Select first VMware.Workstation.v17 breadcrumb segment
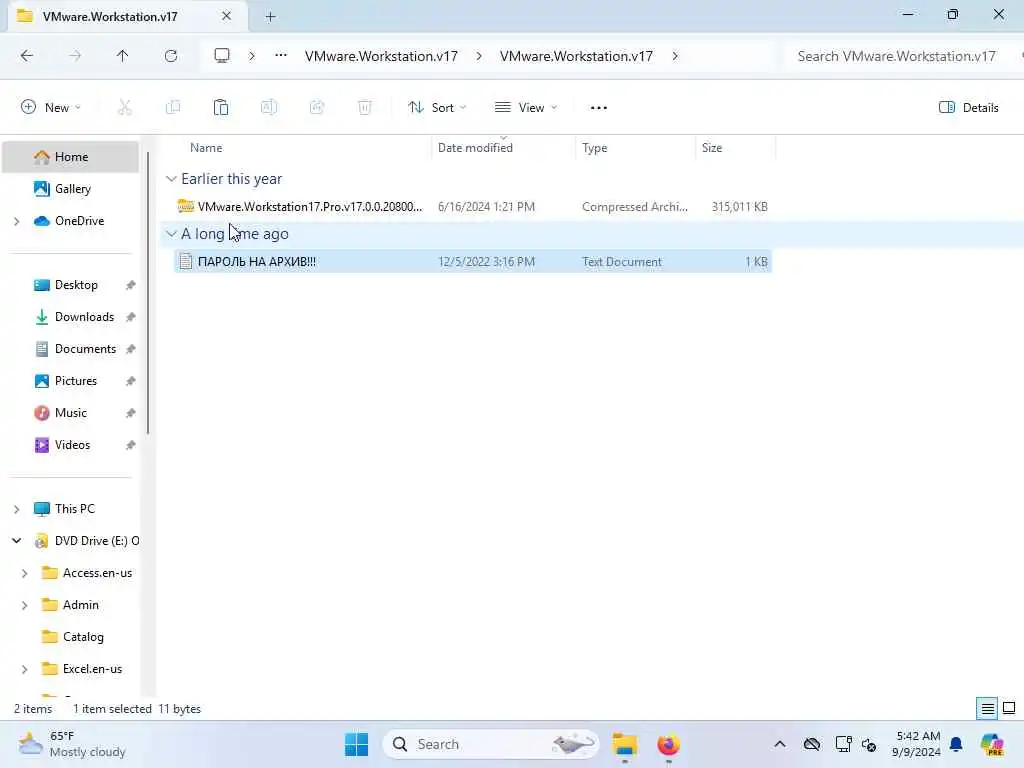Screen dimensions: 1024x768 pos(381,56)
